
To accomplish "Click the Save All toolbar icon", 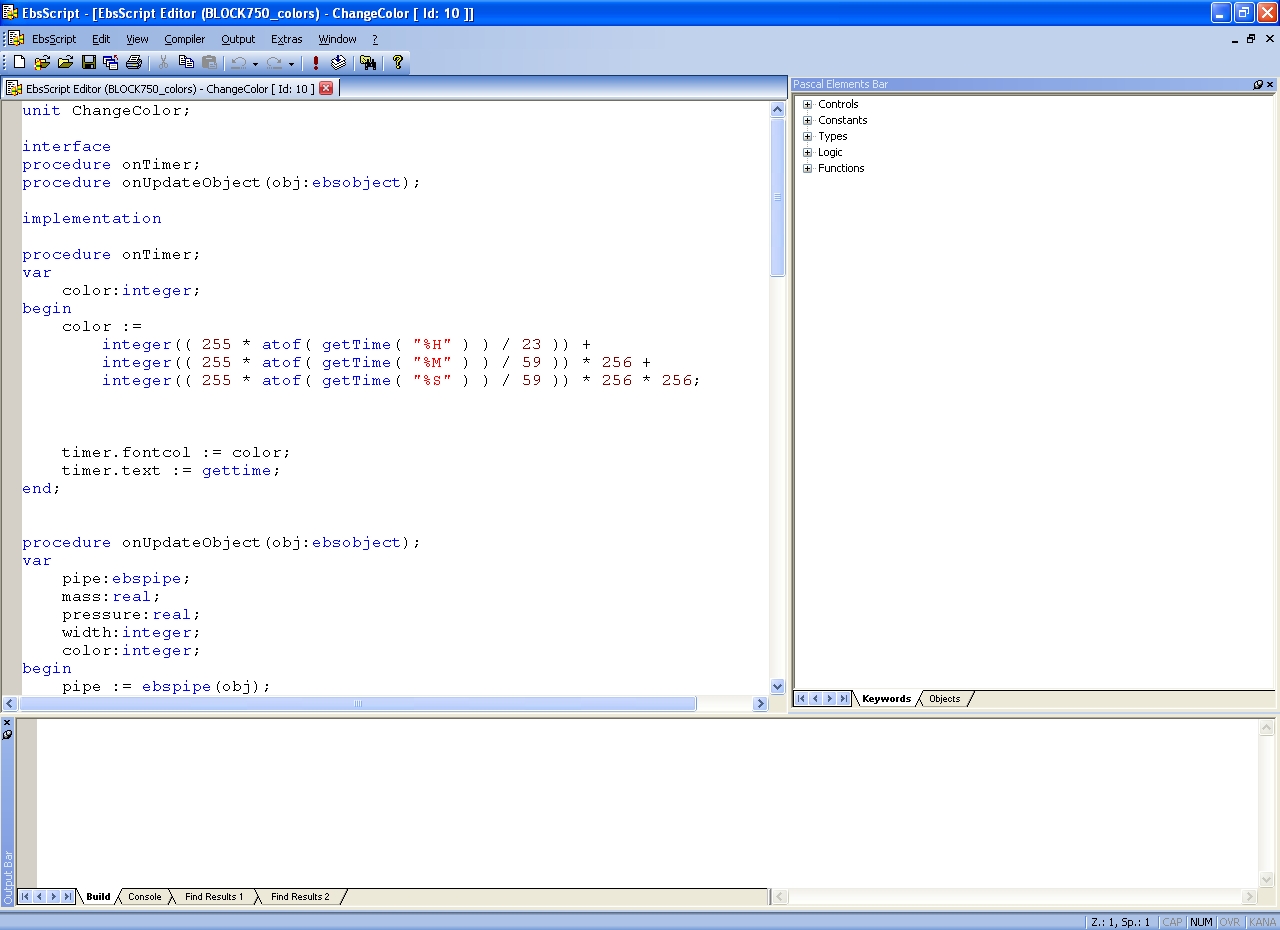I will coord(111,62).
